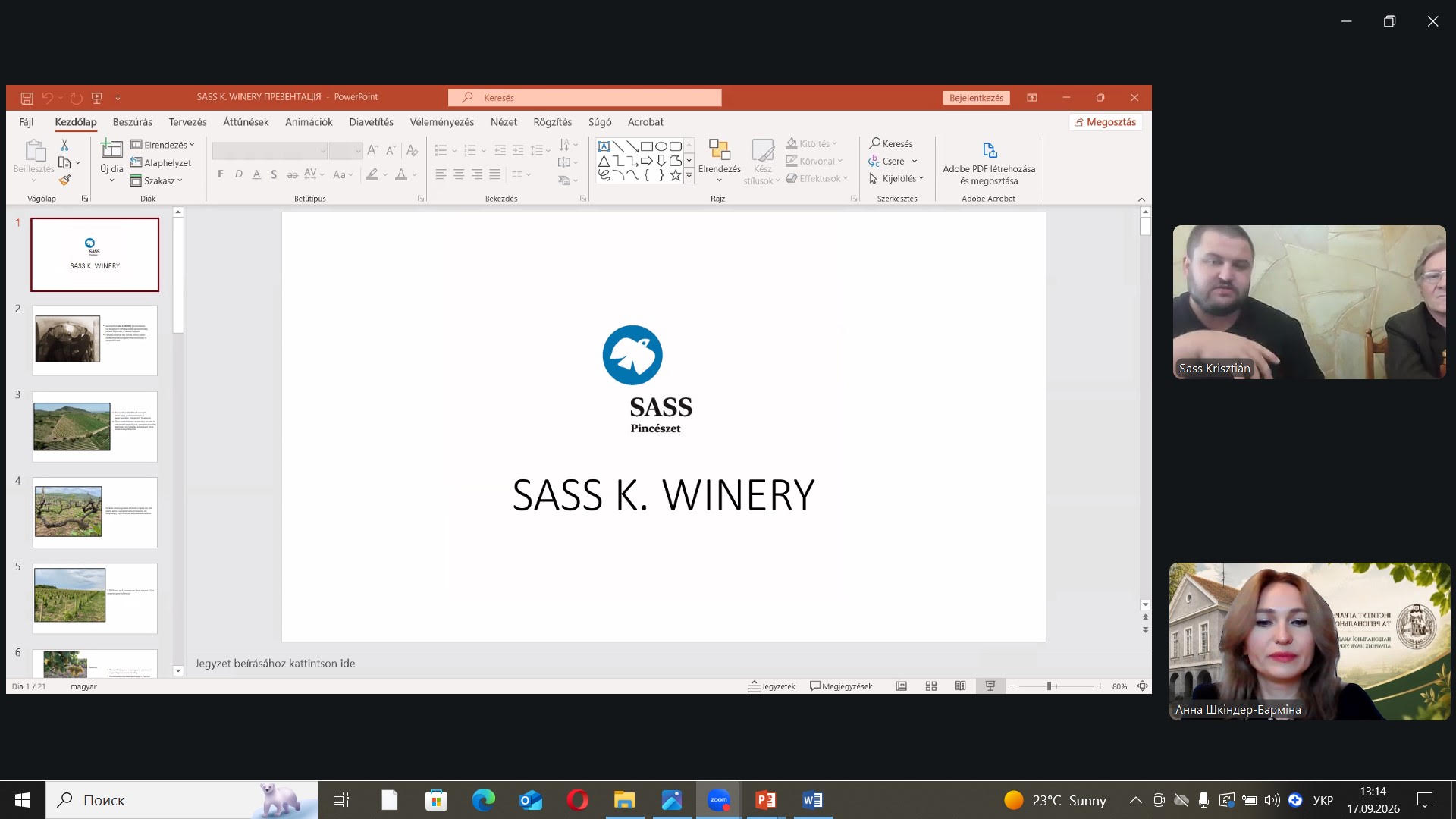Open the Zoom app in the taskbar
The width and height of the screenshot is (1456, 819).
click(718, 800)
